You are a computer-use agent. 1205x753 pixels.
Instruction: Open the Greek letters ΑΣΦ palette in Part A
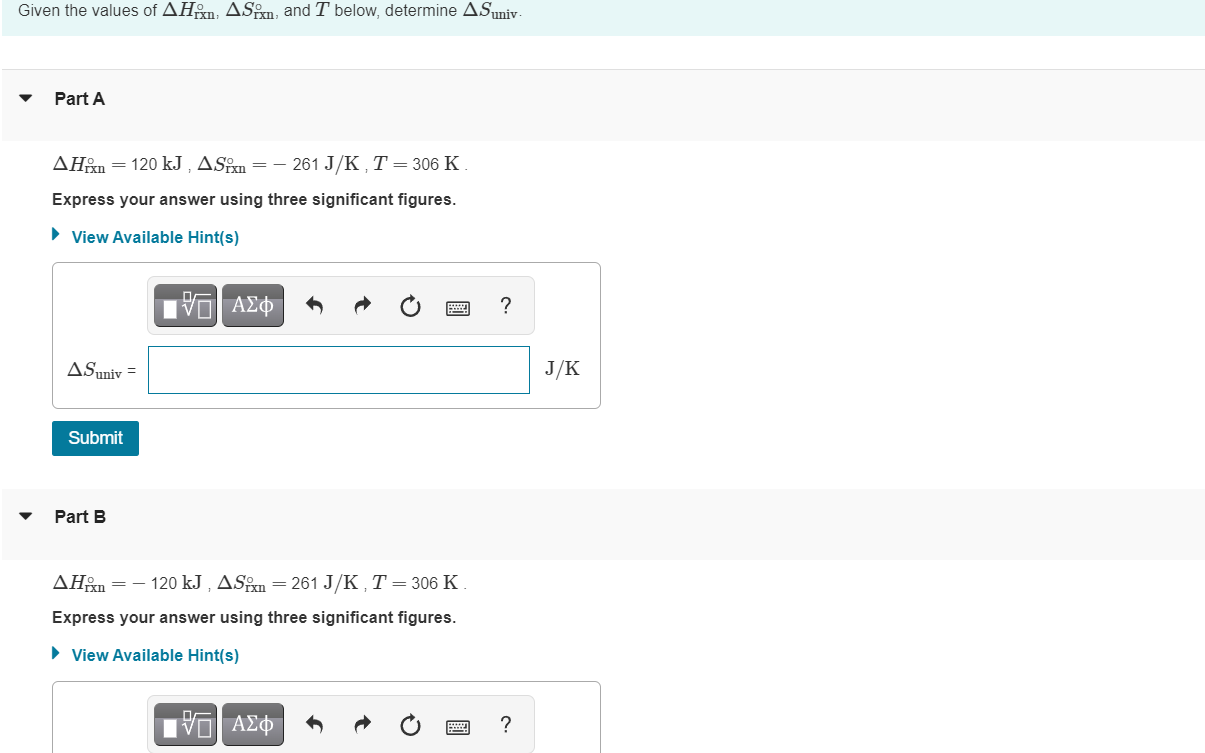(x=252, y=305)
